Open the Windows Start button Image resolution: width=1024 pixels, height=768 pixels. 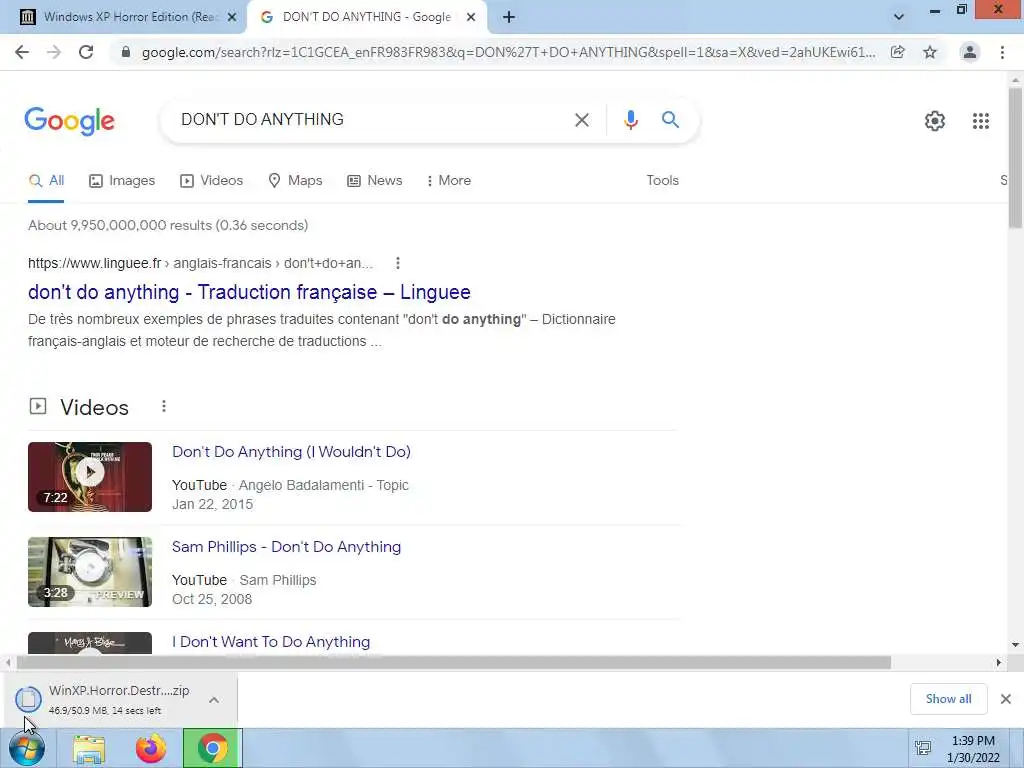(x=27, y=748)
